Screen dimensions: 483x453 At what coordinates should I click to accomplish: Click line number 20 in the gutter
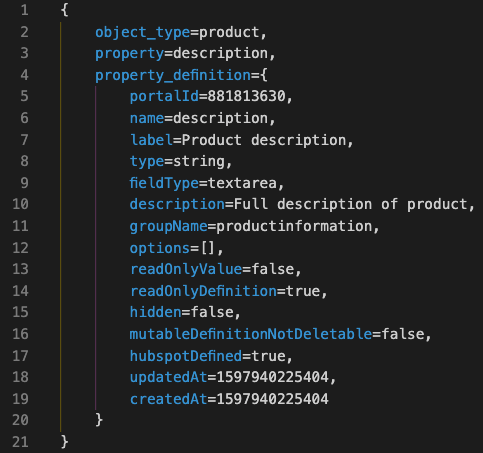[20, 420]
